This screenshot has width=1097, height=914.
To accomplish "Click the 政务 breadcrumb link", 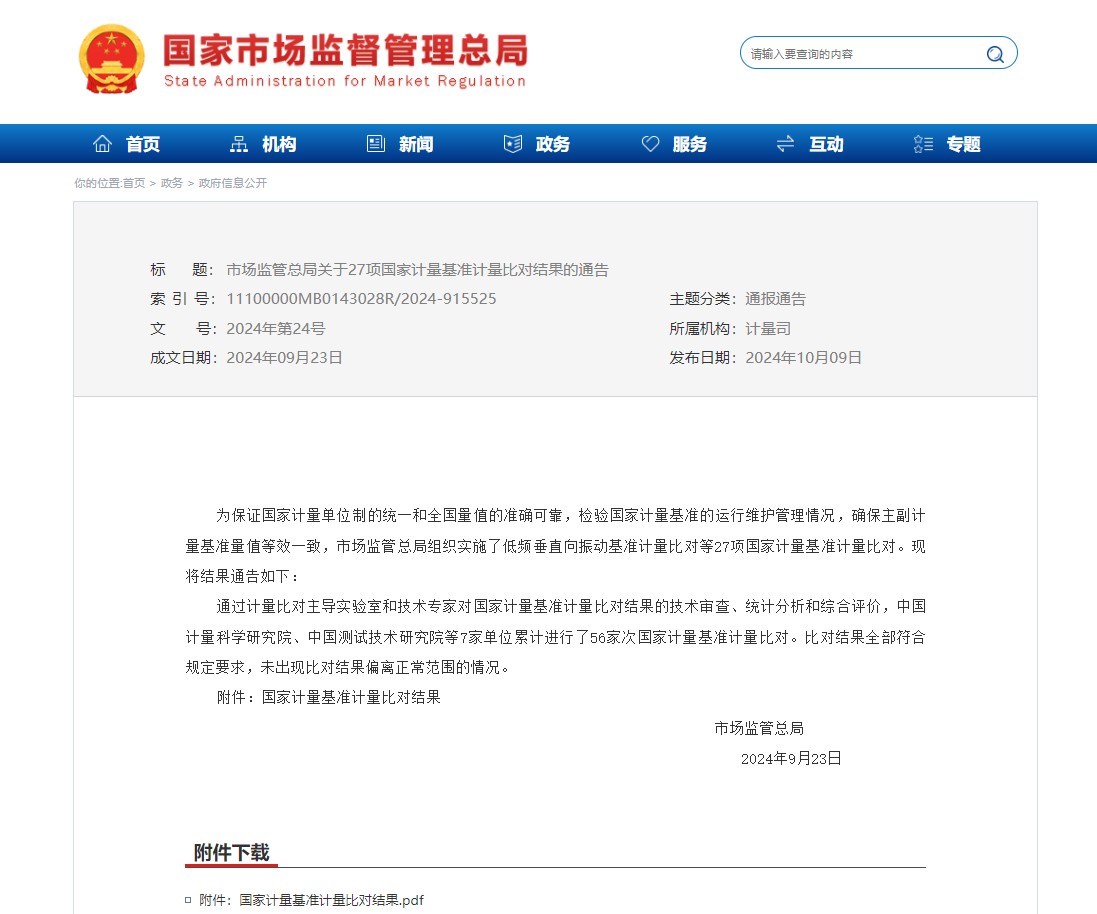I will point(172,183).
